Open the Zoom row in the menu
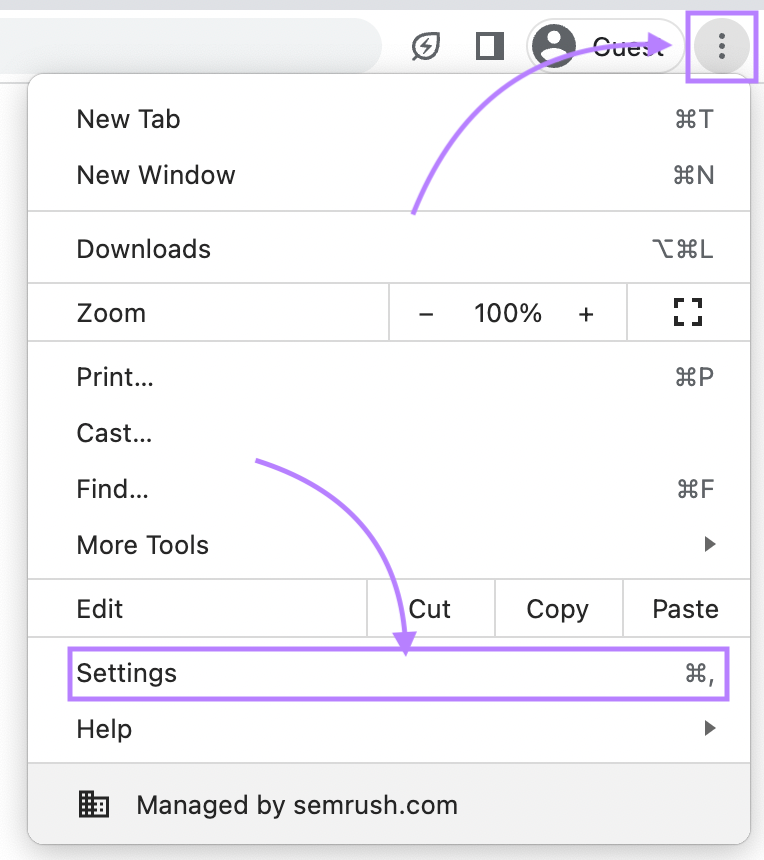Screen dimensions: 764x860 (111, 312)
